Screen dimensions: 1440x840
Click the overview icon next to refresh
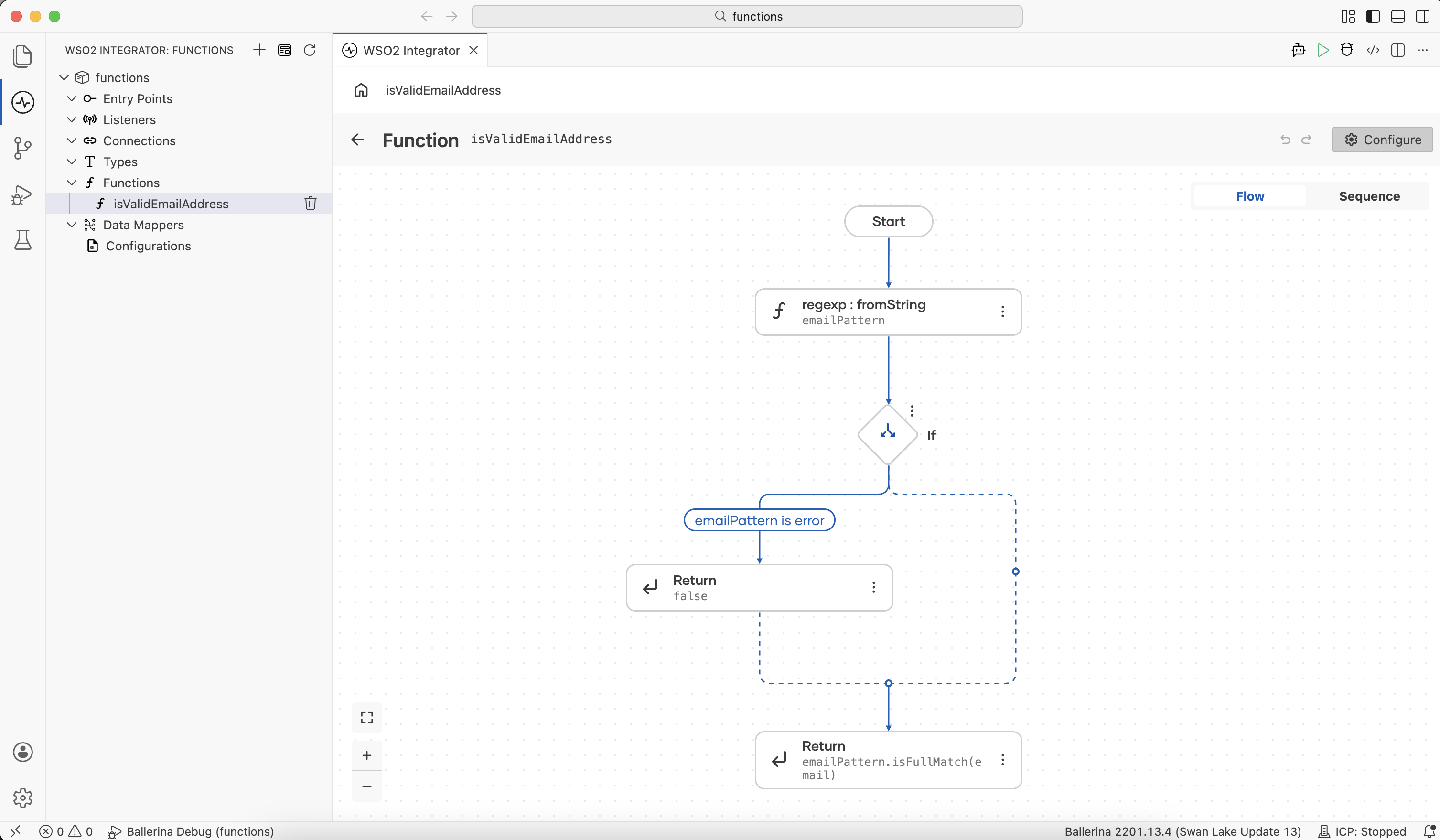[x=285, y=50]
